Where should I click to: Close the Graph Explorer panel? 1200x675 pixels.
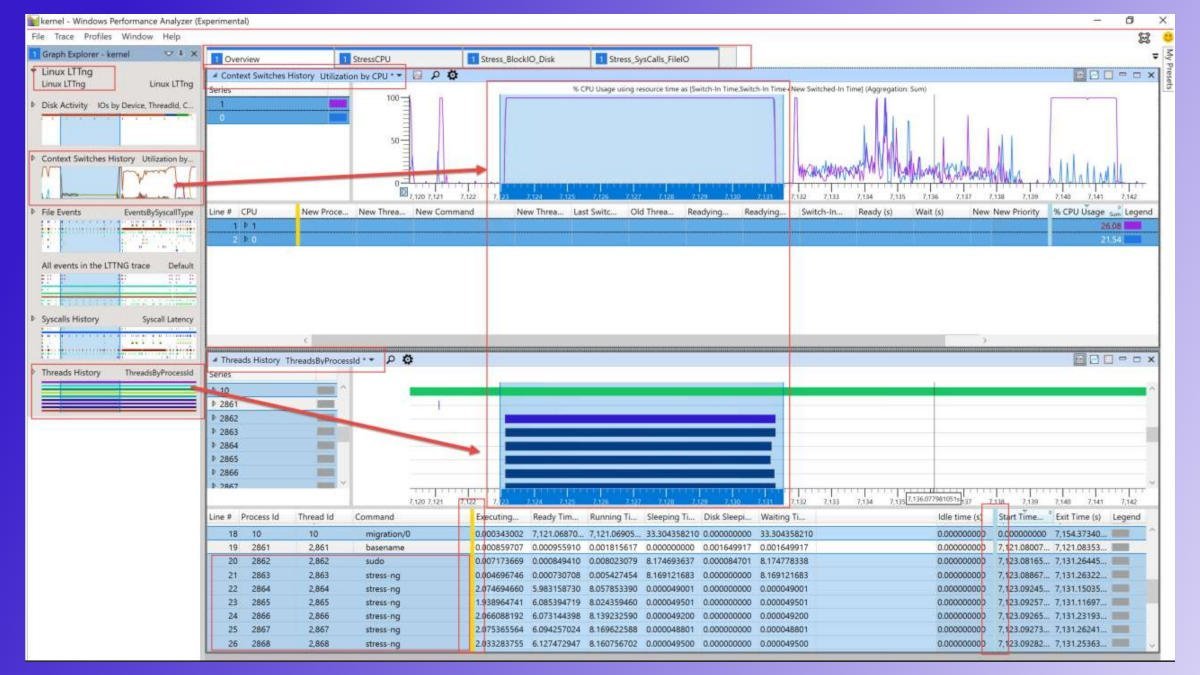pos(194,53)
